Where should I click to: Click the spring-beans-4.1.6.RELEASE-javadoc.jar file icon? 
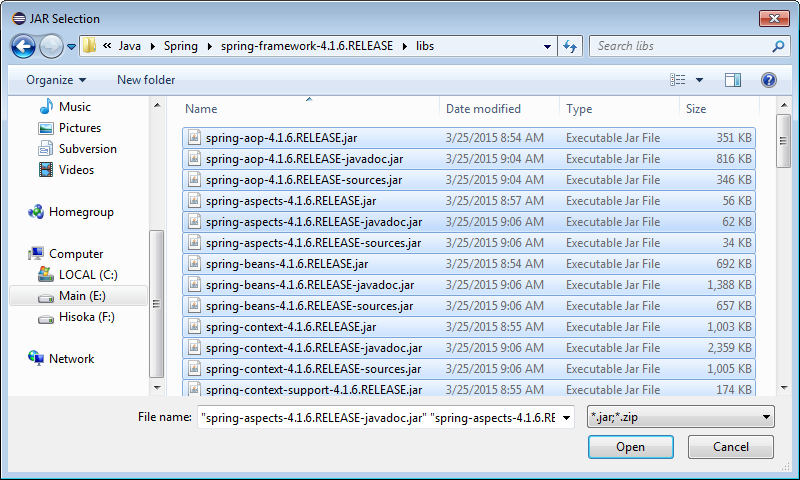coord(194,284)
